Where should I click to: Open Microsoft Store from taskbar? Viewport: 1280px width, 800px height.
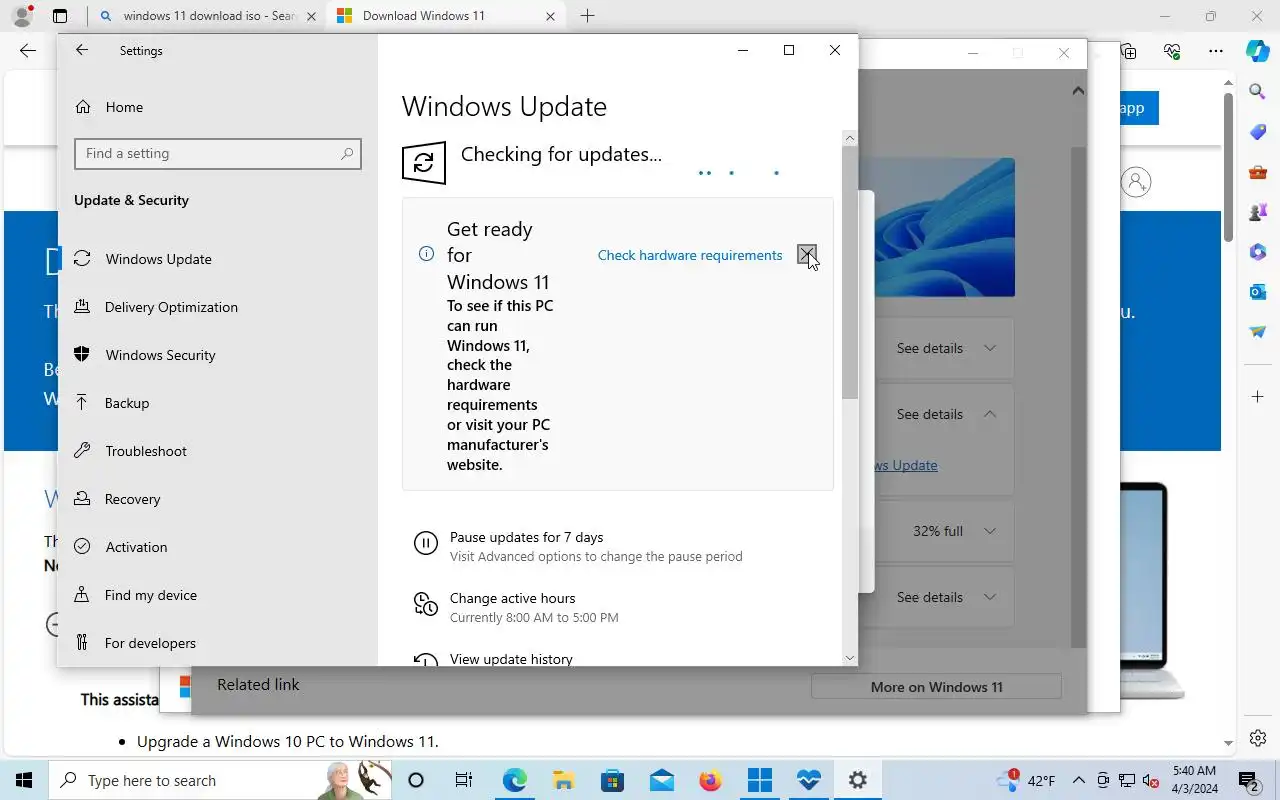pos(612,780)
